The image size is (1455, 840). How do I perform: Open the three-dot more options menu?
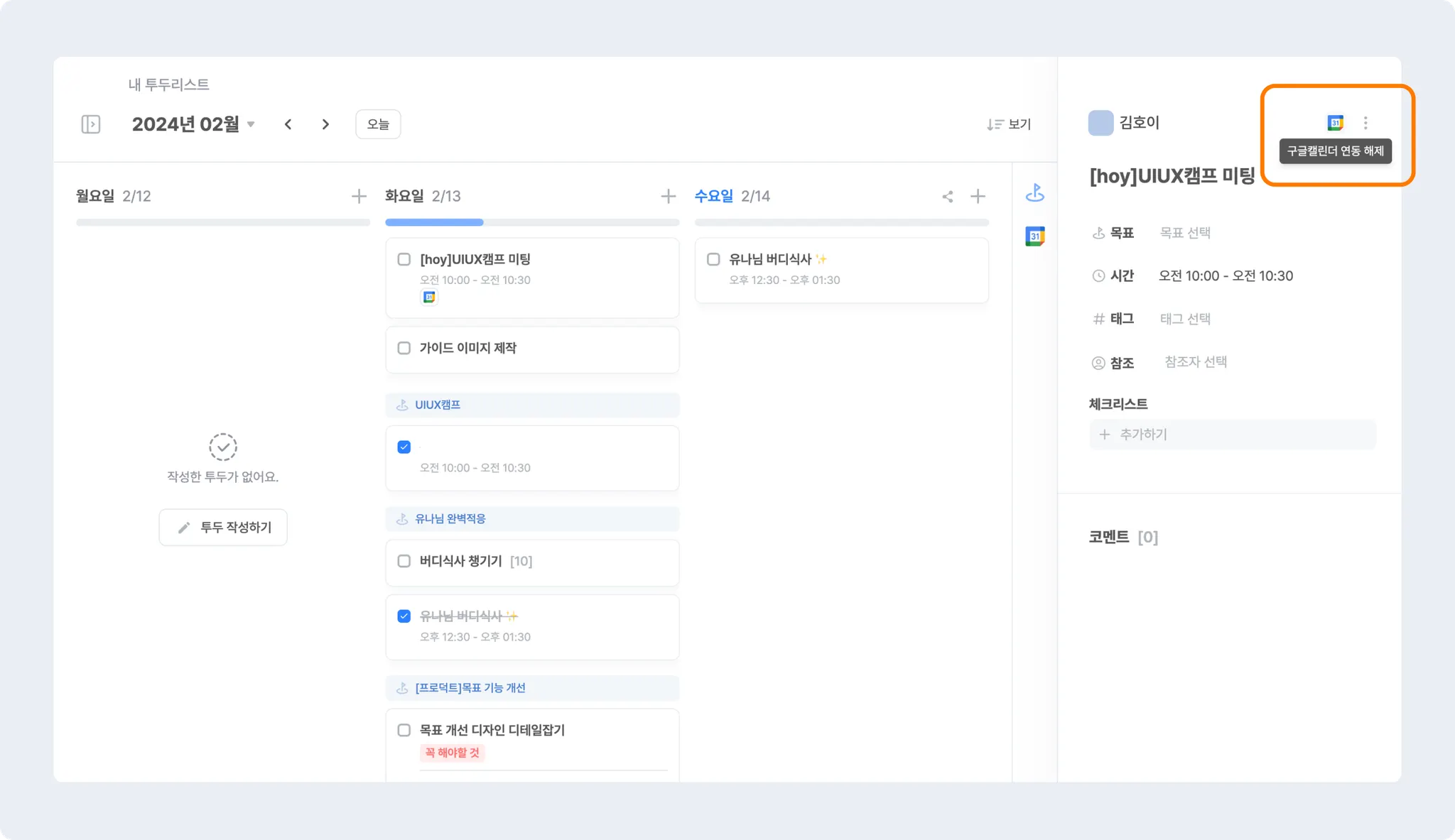click(1365, 123)
